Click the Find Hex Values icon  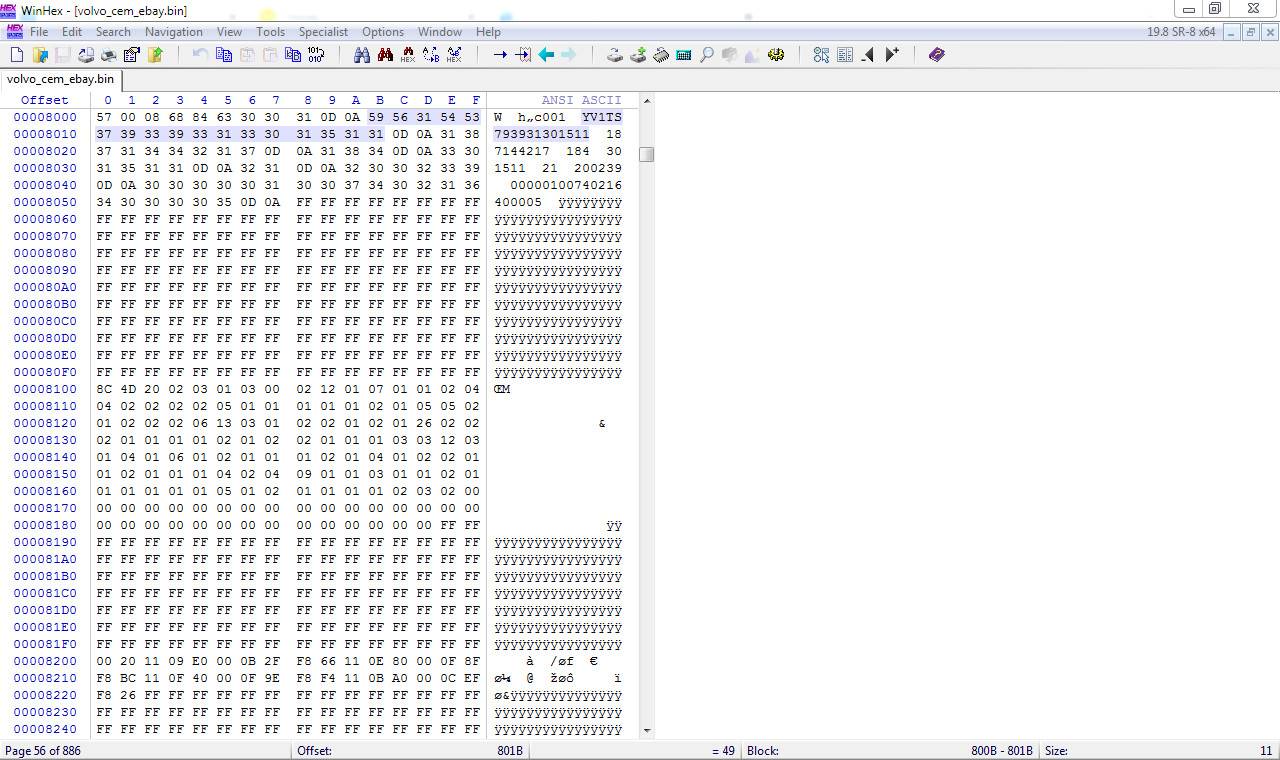408,55
